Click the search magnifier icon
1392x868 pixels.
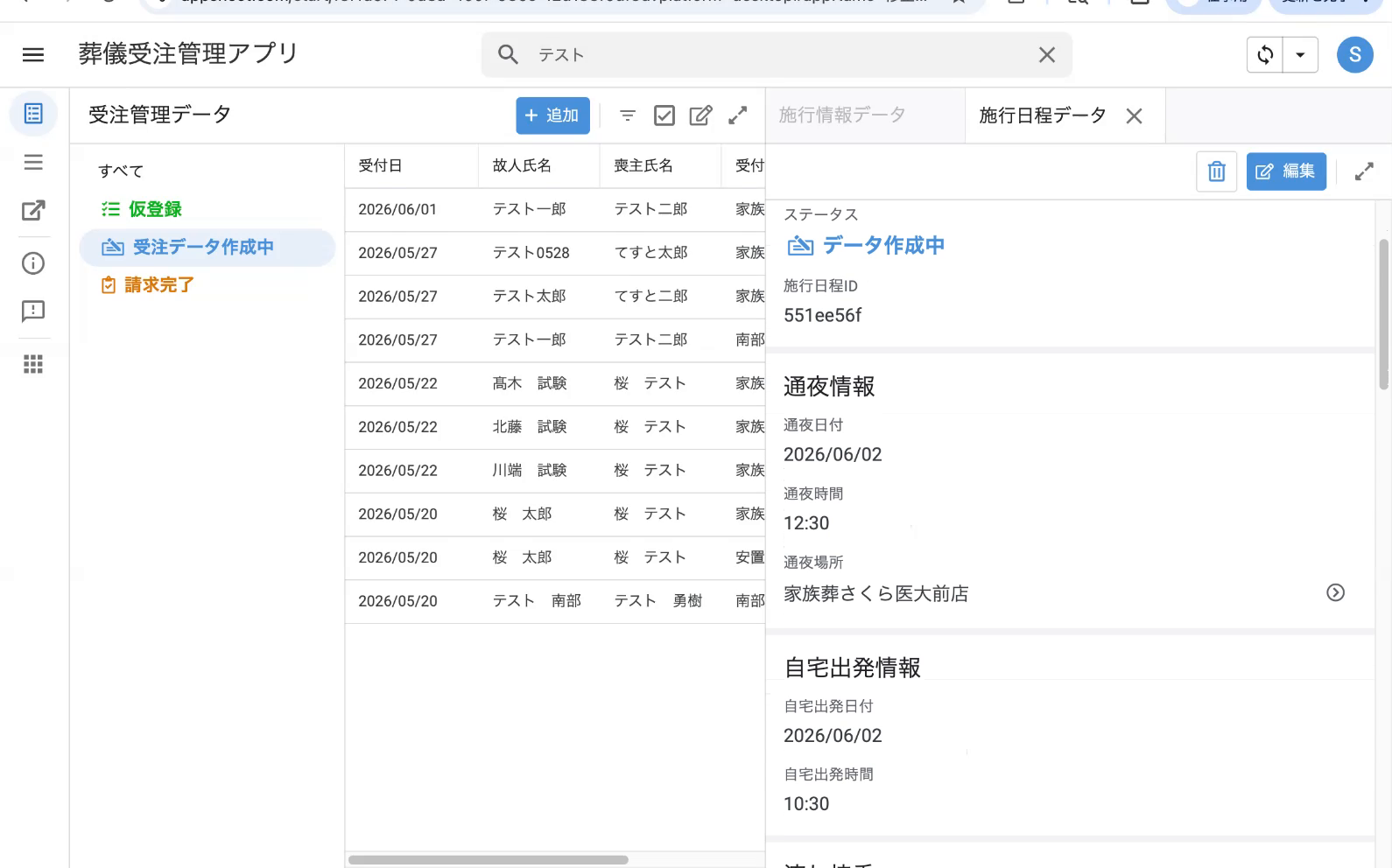(508, 54)
